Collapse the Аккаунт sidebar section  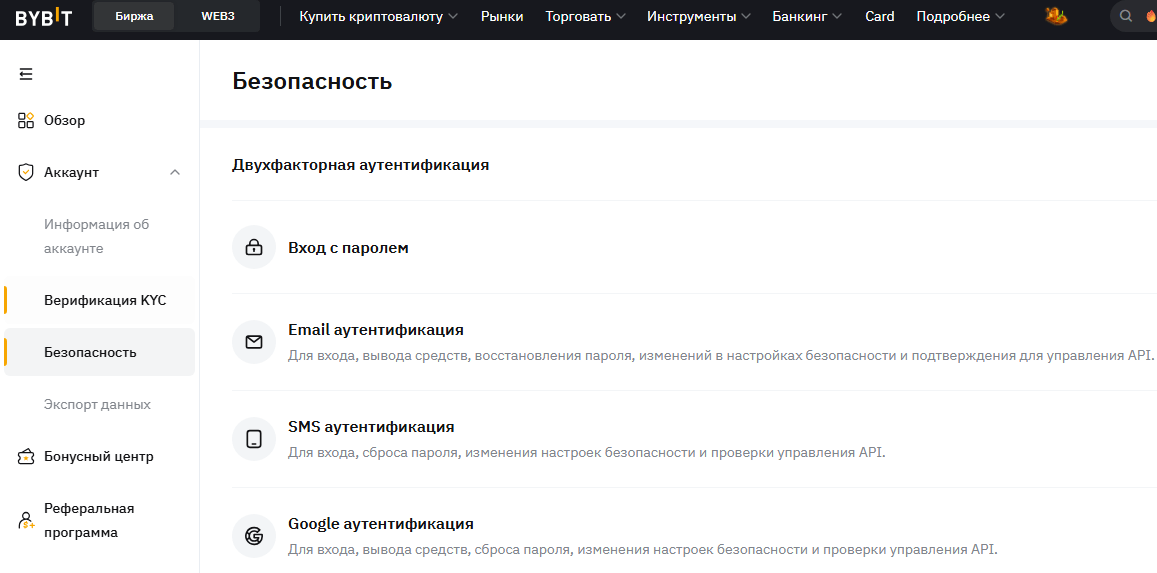(175, 172)
